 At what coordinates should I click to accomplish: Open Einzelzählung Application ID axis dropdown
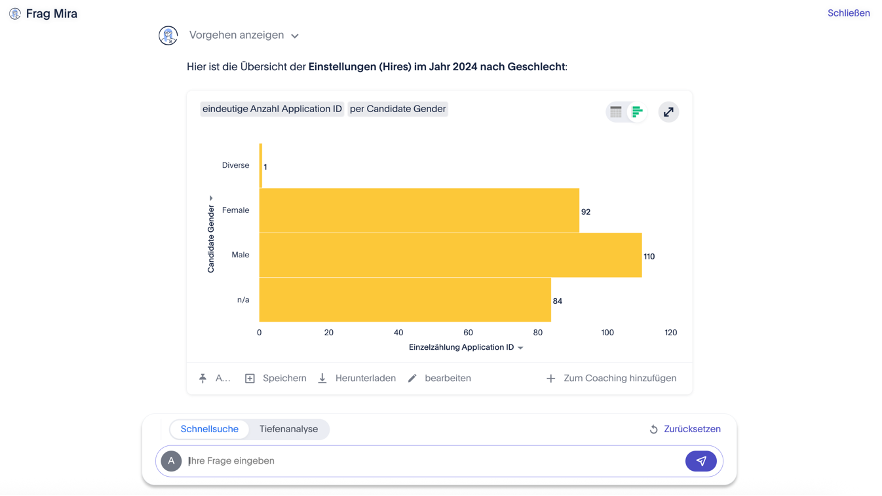pyautogui.click(x=520, y=348)
